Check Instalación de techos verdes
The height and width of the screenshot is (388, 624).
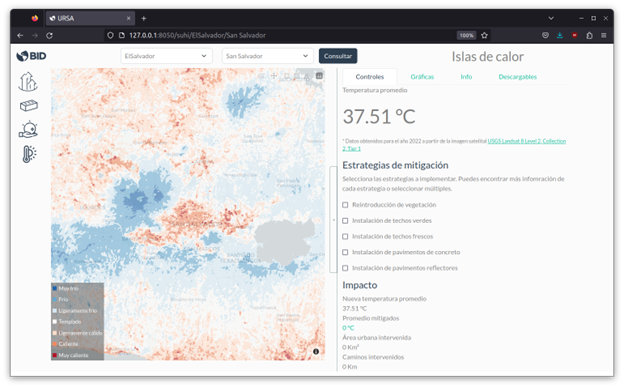tap(345, 221)
